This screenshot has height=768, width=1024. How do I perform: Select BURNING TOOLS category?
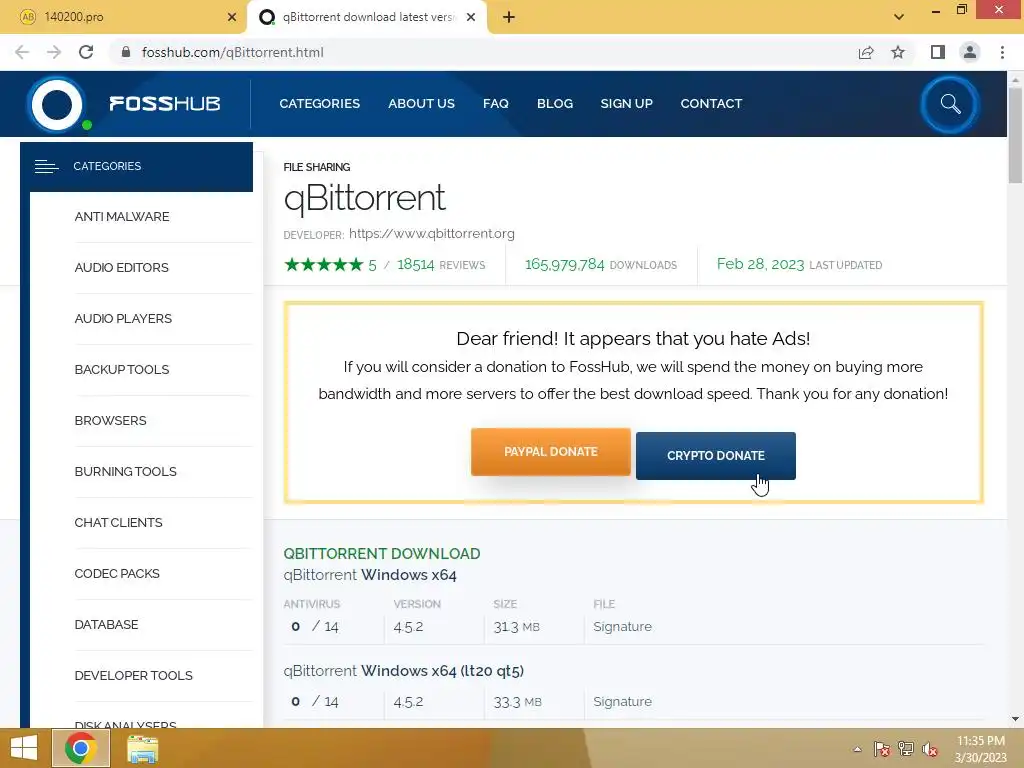(125, 471)
